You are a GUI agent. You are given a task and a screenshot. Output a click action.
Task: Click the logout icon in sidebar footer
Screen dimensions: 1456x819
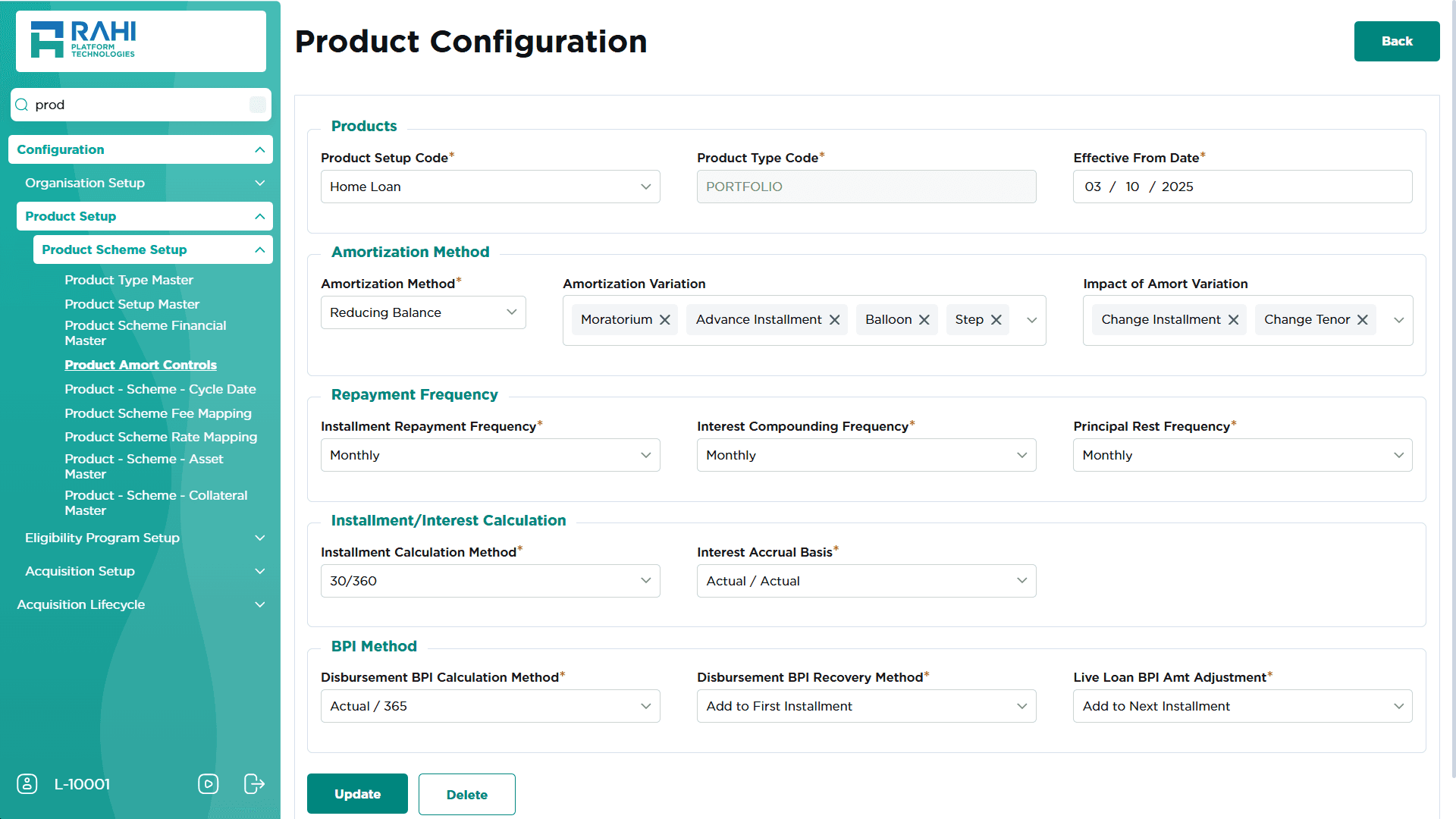(x=254, y=783)
